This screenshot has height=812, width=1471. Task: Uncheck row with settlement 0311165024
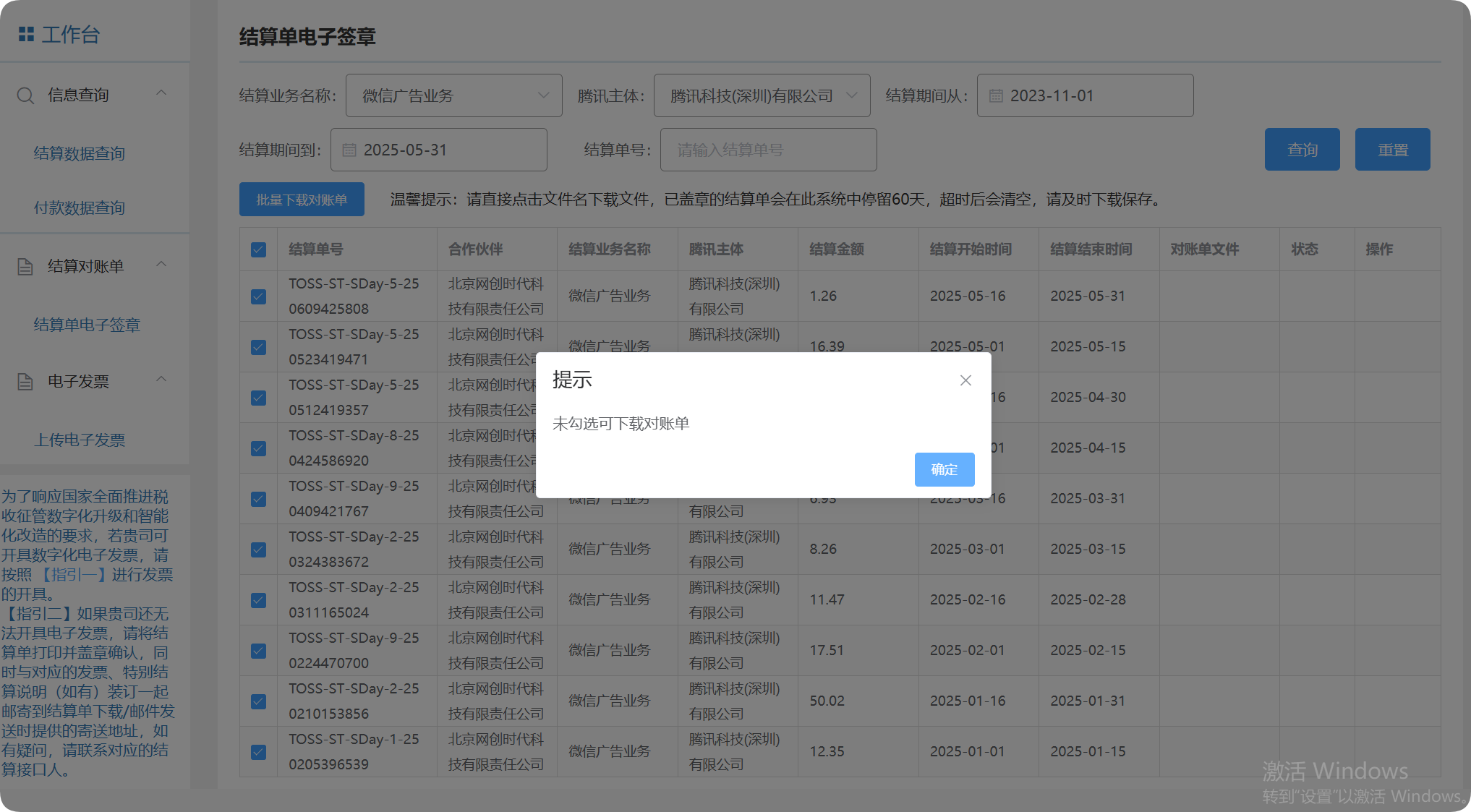258,600
